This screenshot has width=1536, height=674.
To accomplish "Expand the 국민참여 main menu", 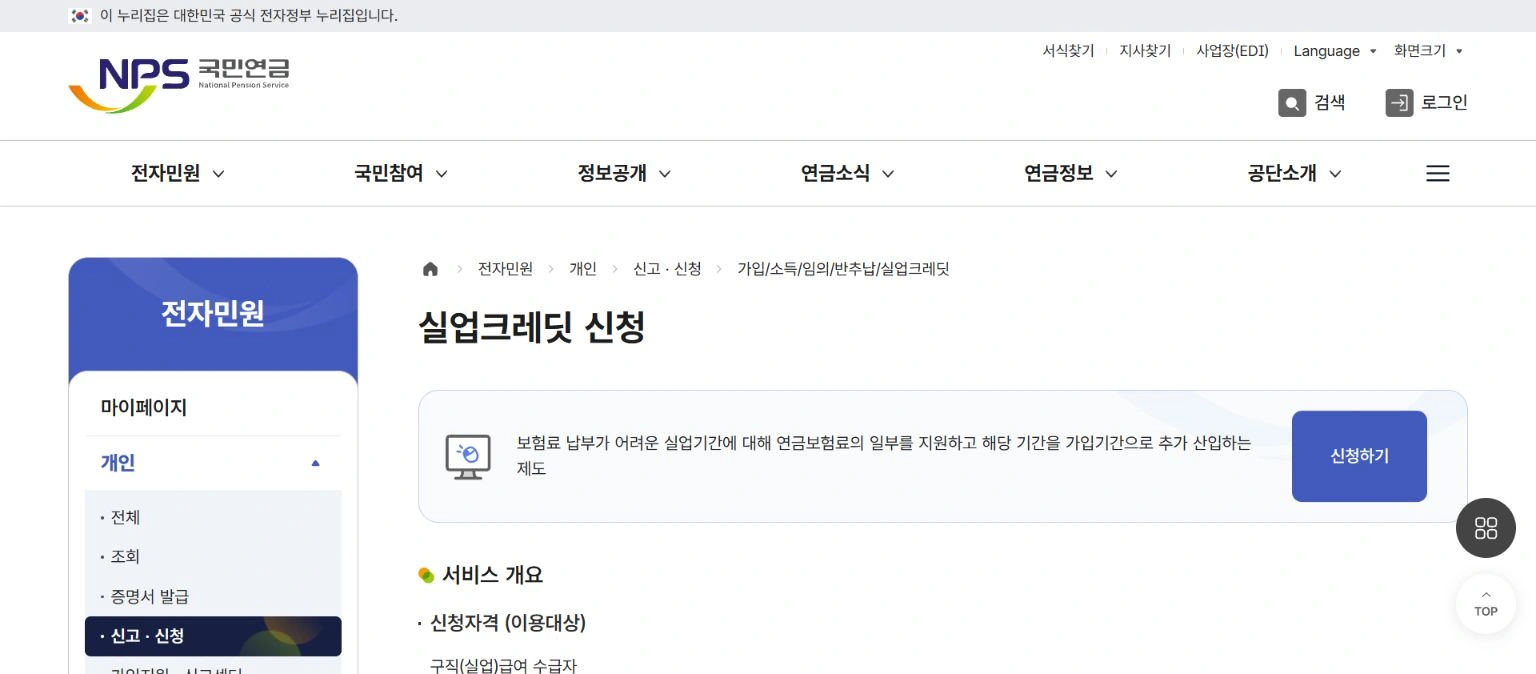I will 401,174.
